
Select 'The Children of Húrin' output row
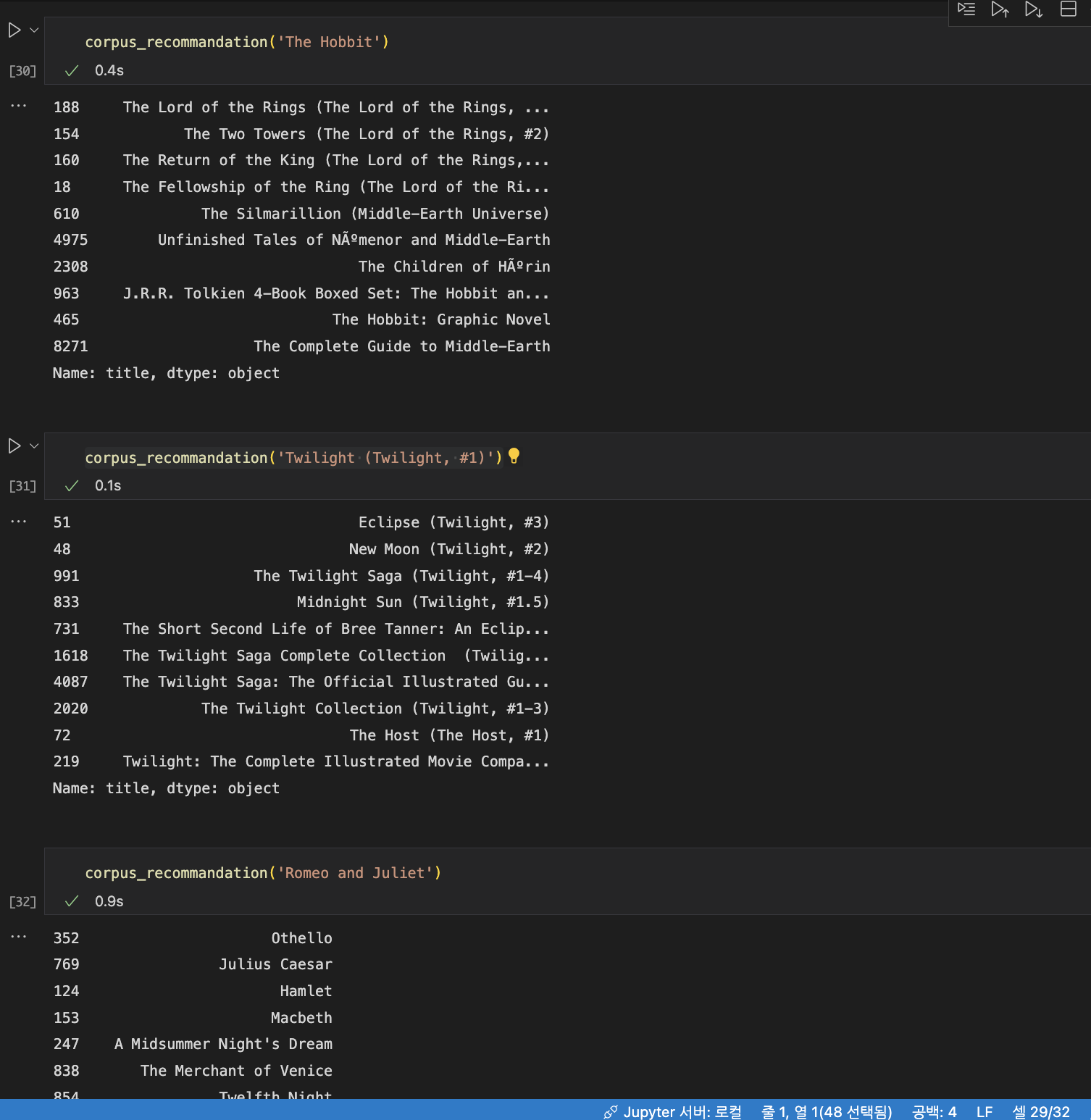(x=301, y=267)
